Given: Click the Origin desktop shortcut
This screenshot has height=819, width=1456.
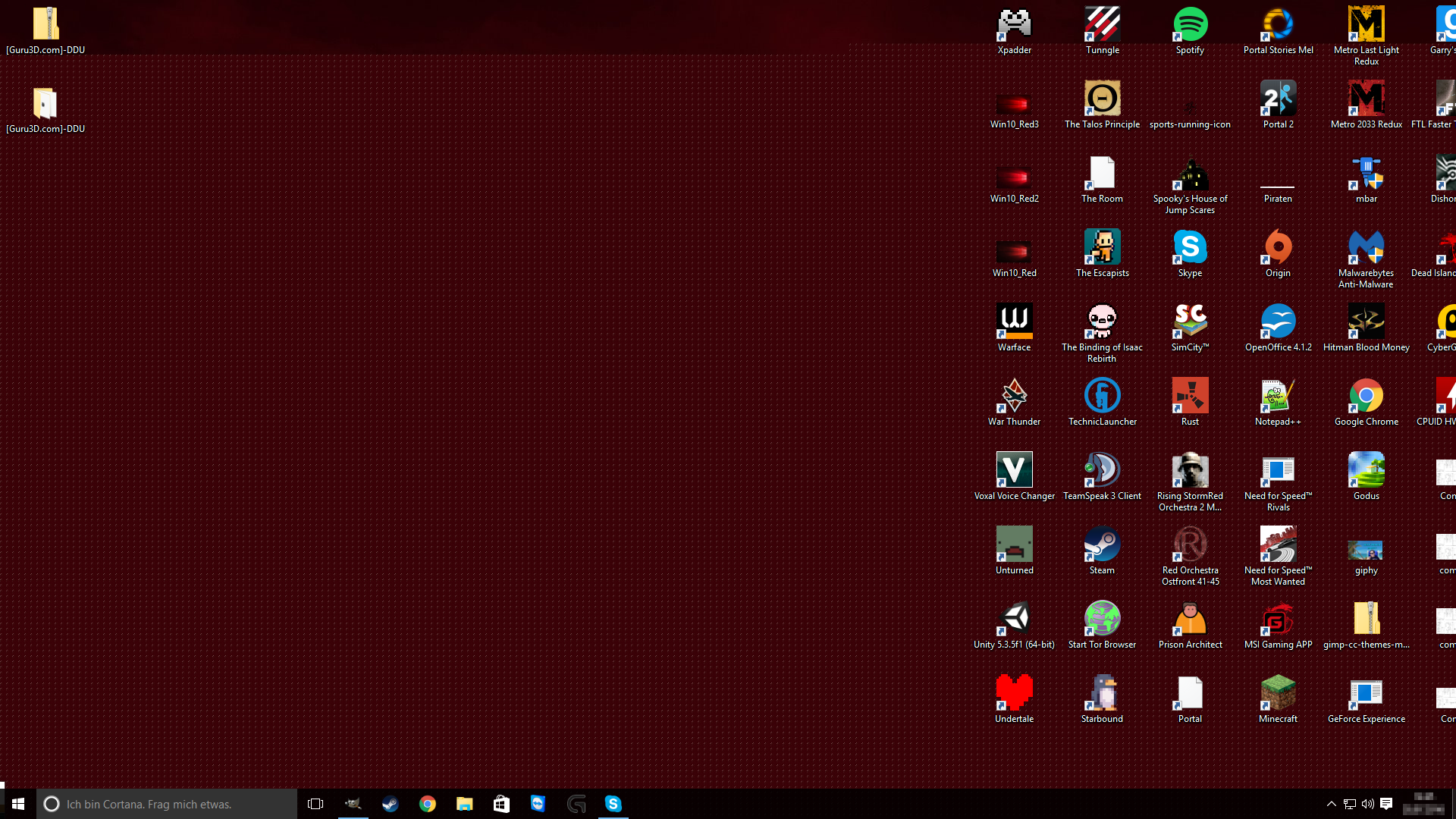Looking at the screenshot, I should click(x=1278, y=248).
